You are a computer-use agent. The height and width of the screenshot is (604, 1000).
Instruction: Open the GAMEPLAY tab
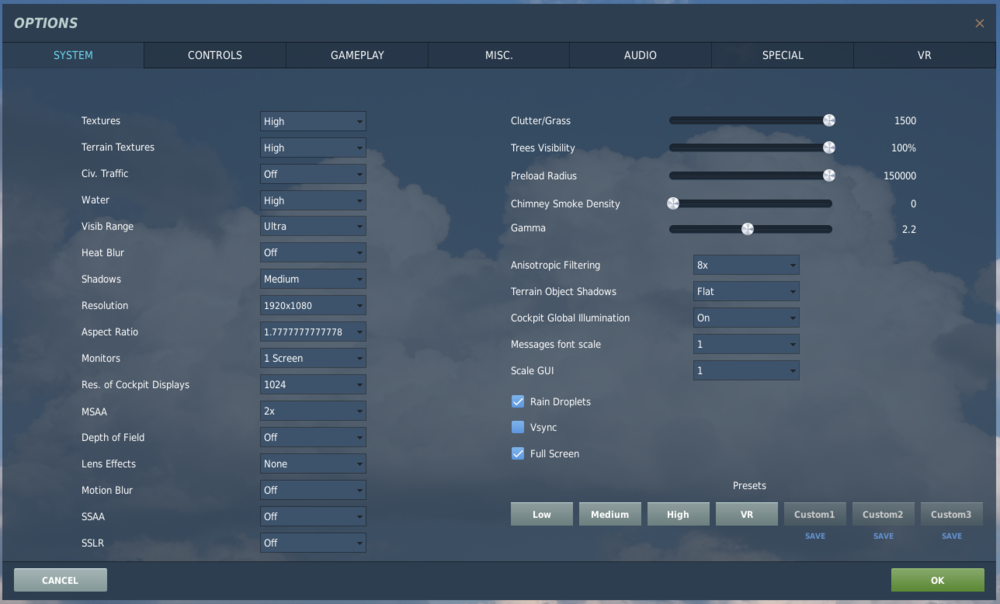(x=356, y=55)
